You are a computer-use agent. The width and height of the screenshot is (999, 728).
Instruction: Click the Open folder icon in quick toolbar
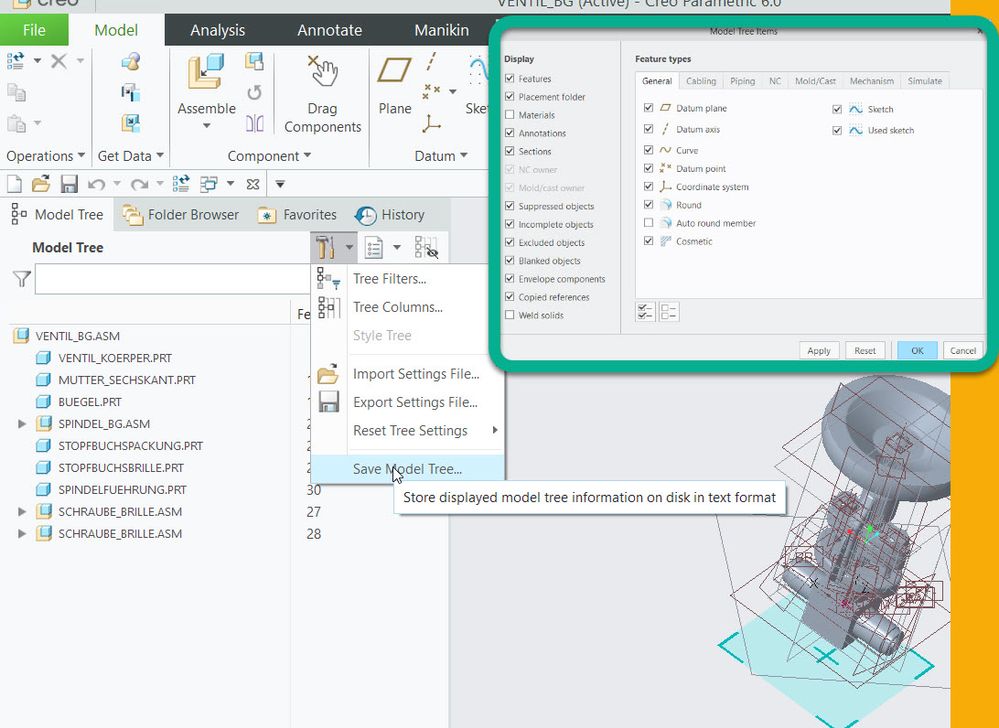41,184
